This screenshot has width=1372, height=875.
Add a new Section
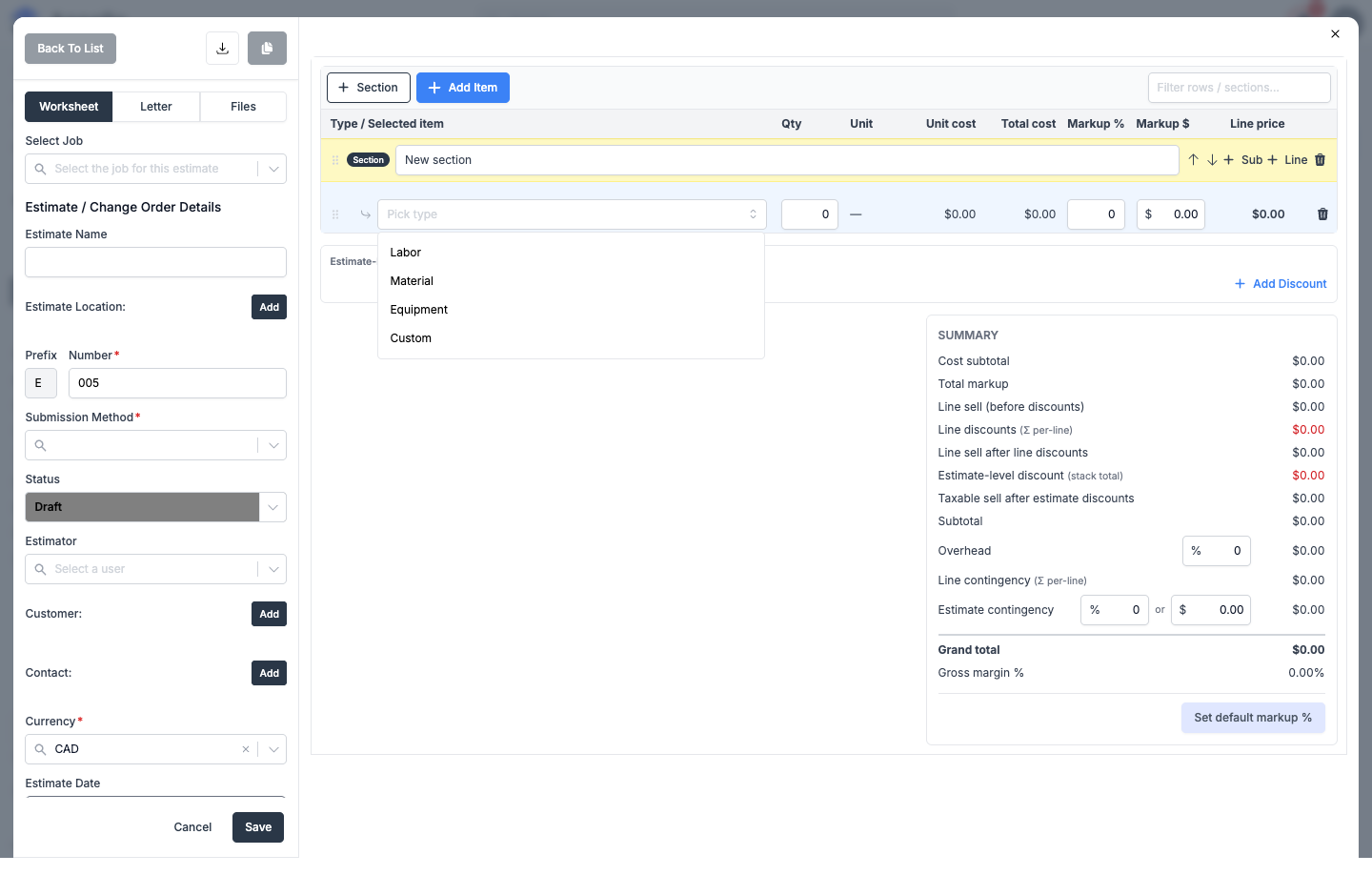tap(369, 88)
